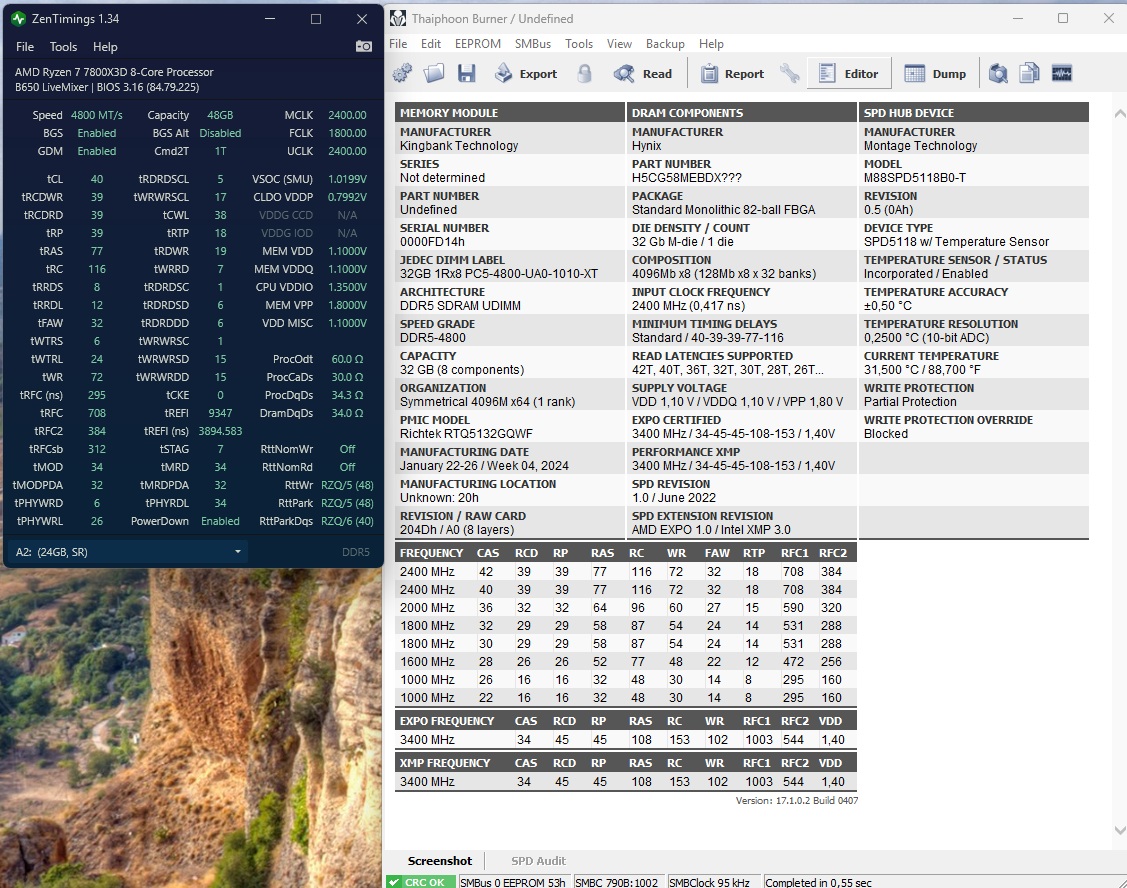Click the magnifier search icon after Dump

pos(998,73)
